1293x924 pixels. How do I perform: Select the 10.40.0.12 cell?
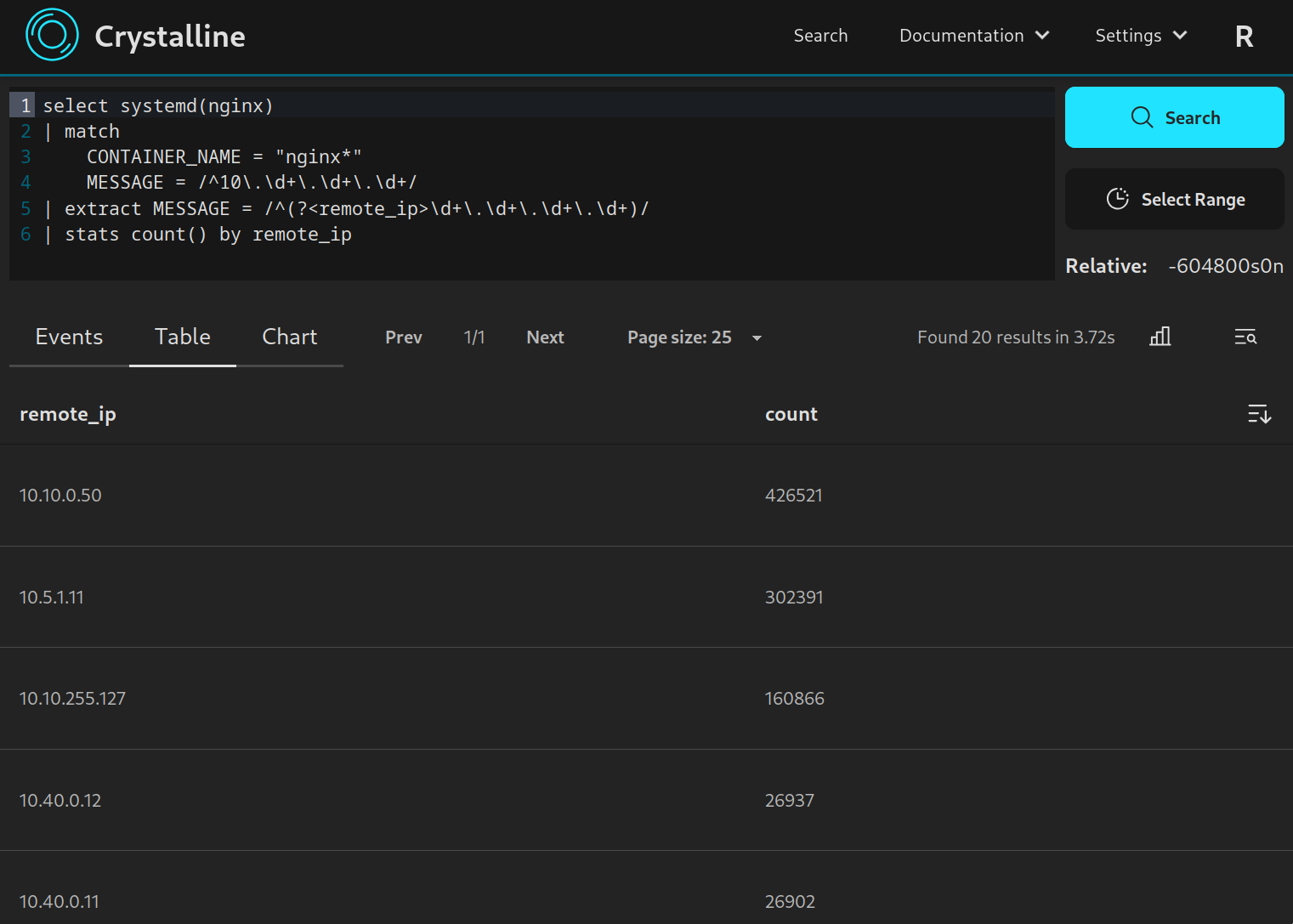[x=60, y=801]
